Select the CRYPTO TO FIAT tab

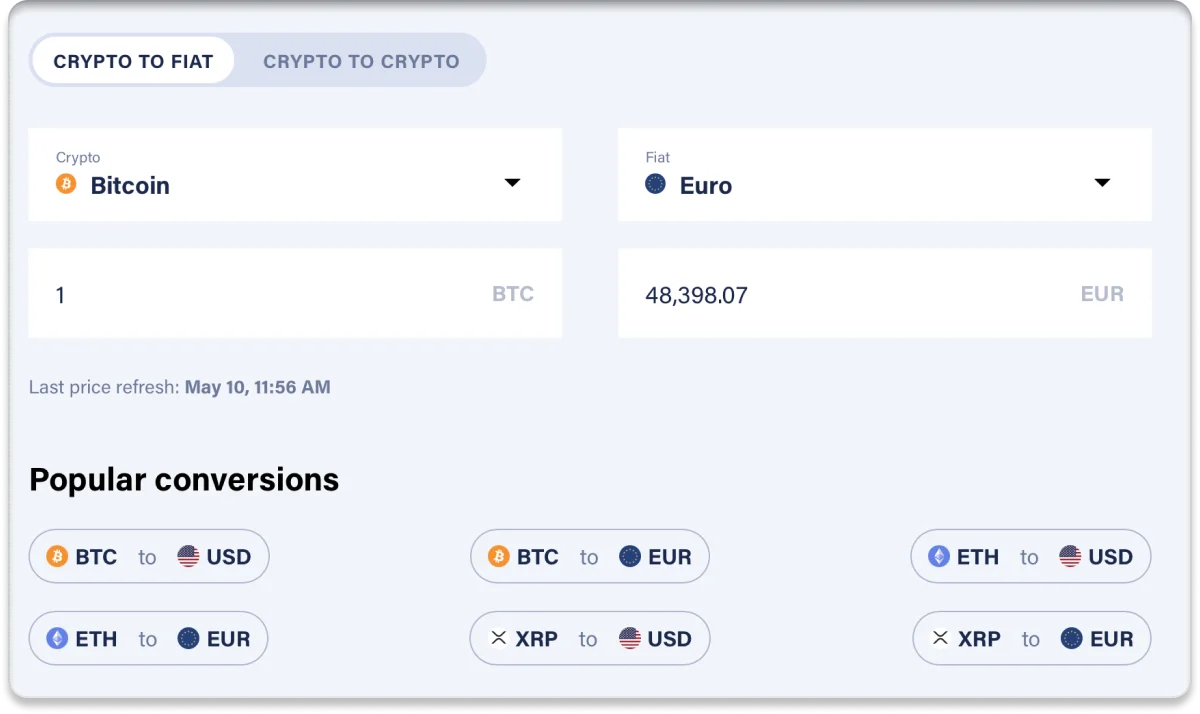pos(132,60)
